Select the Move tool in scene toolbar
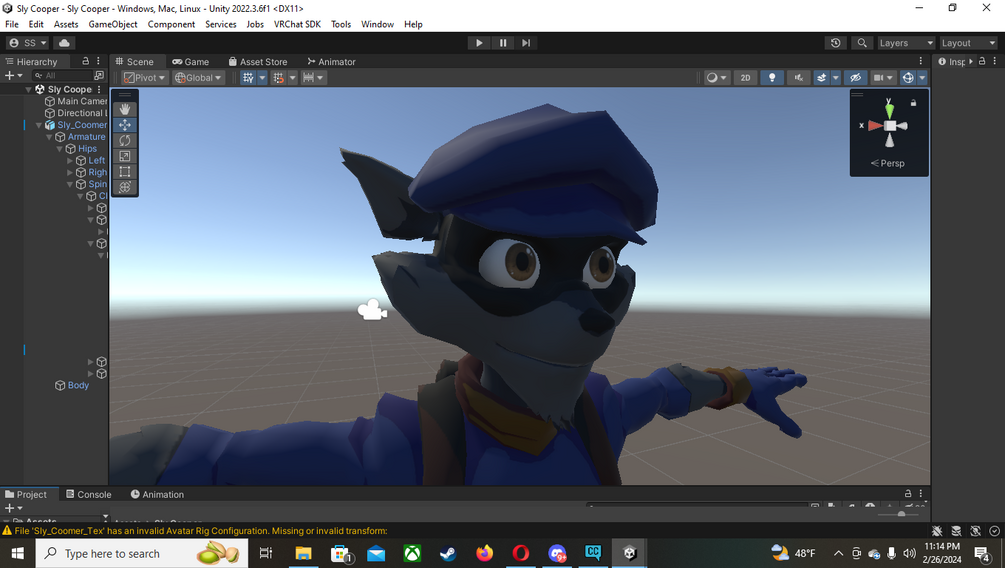The height and width of the screenshot is (568, 1005). tap(124, 125)
